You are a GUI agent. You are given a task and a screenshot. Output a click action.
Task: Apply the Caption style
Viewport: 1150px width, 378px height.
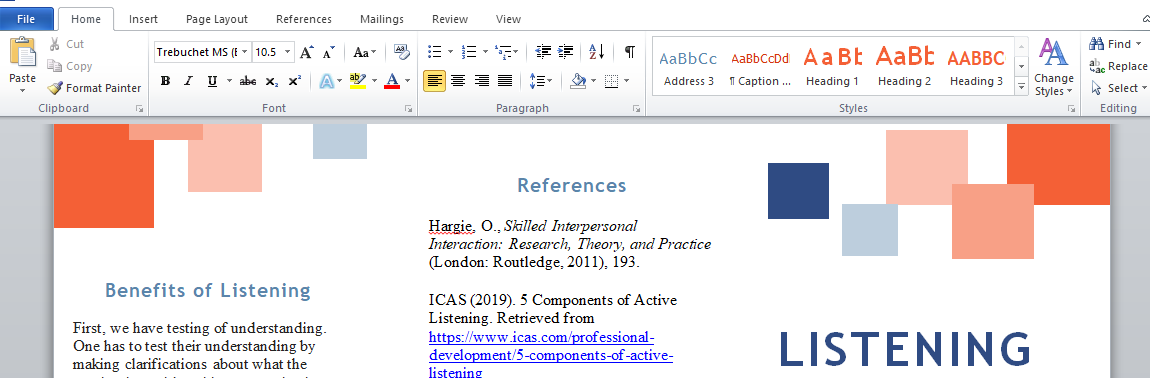point(761,67)
